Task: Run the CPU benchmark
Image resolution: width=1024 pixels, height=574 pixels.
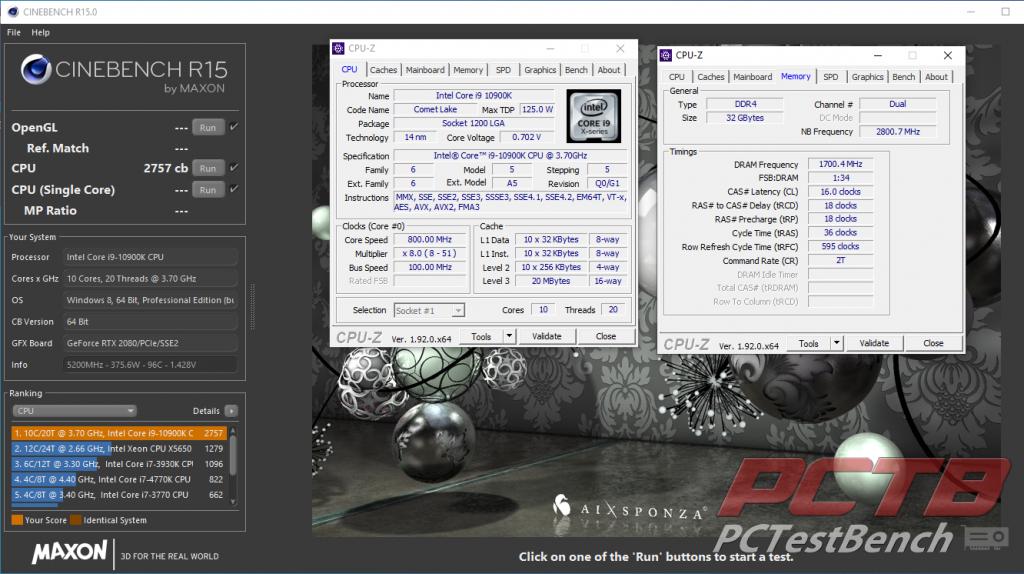Action: 208,168
